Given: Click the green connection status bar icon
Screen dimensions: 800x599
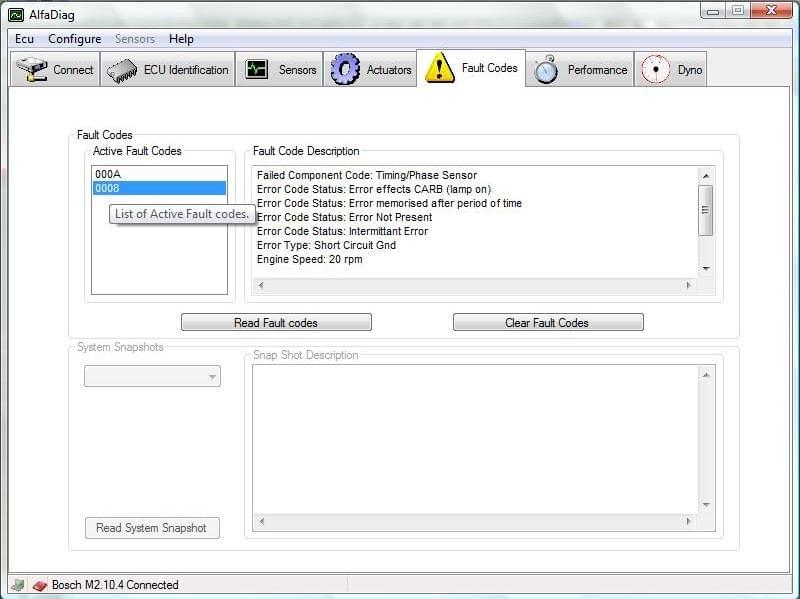Looking at the screenshot, I should pos(18,584).
